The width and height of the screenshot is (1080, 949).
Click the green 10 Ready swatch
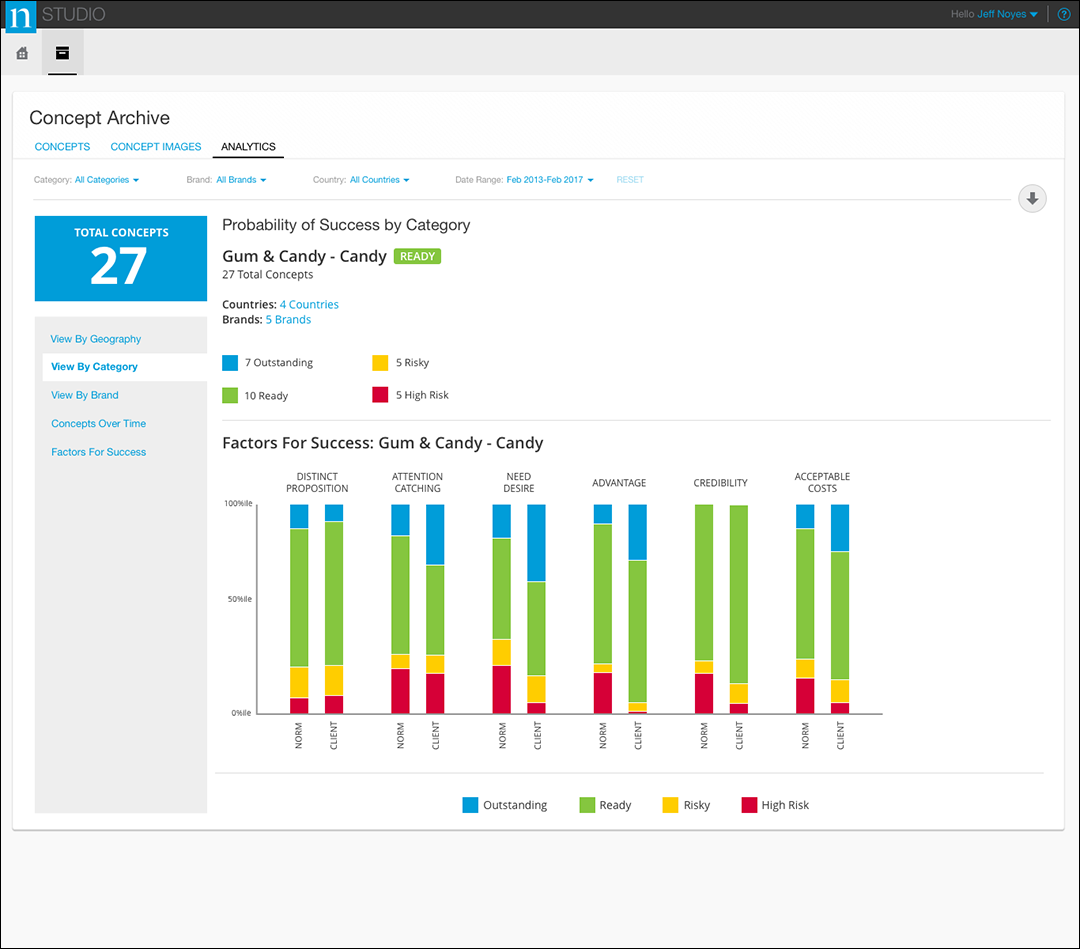(x=230, y=395)
